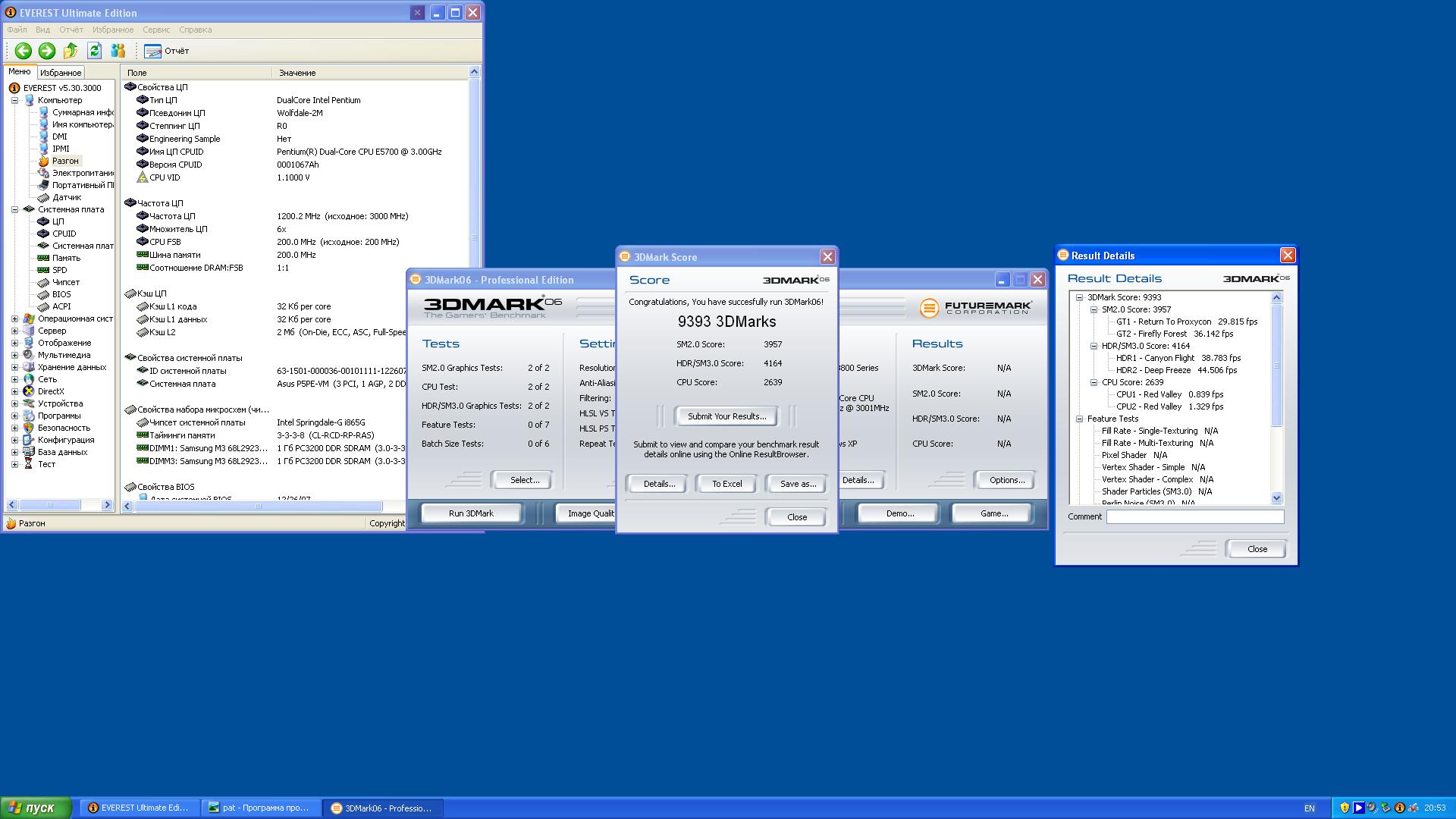
Task: Click into the Comment input field
Action: click(1194, 516)
